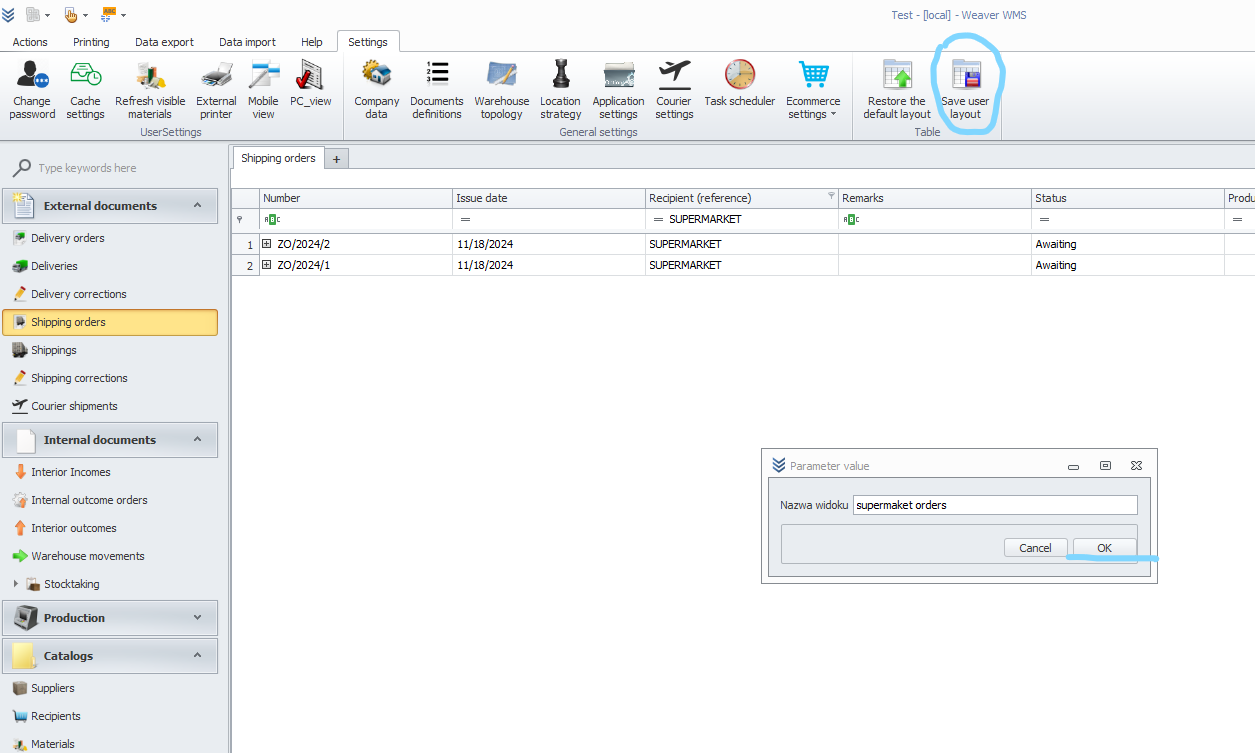Collapse the External documents section
1255x753 pixels.
pyautogui.click(x=197, y=205)
